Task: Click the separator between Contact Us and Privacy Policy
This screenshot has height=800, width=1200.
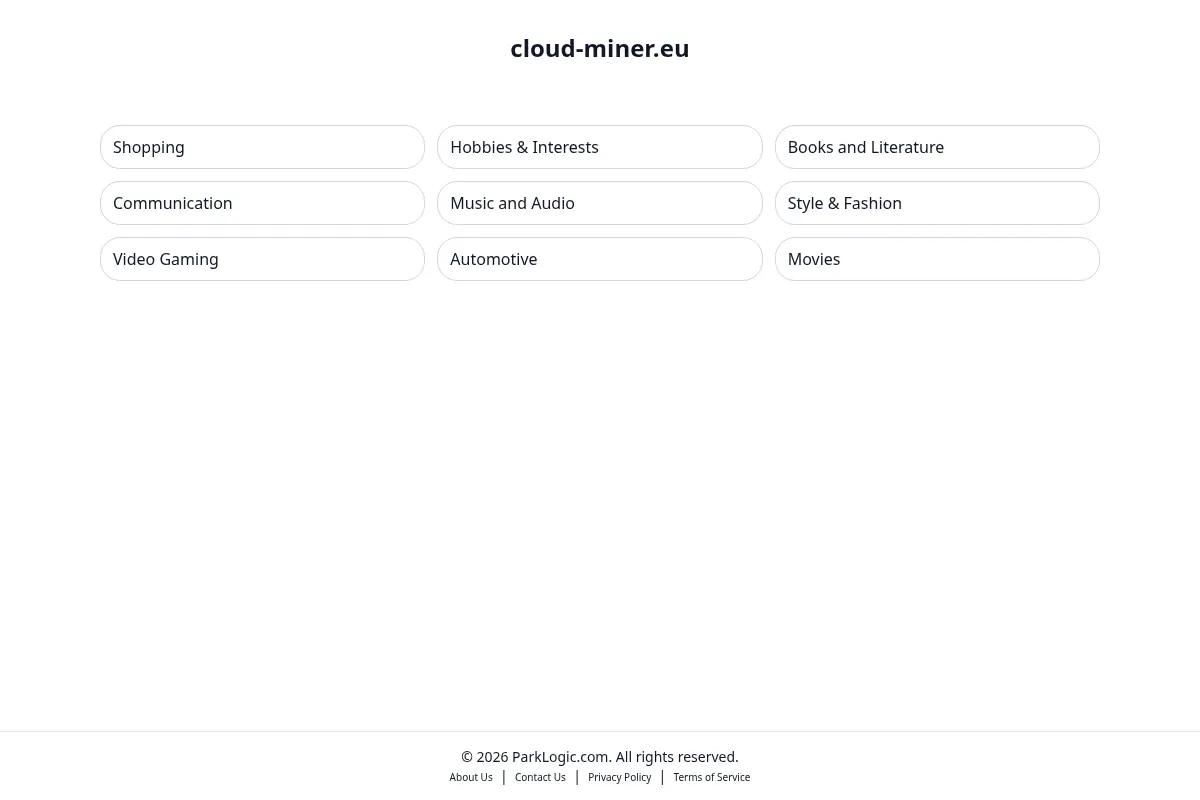Action: click(577, 777)
